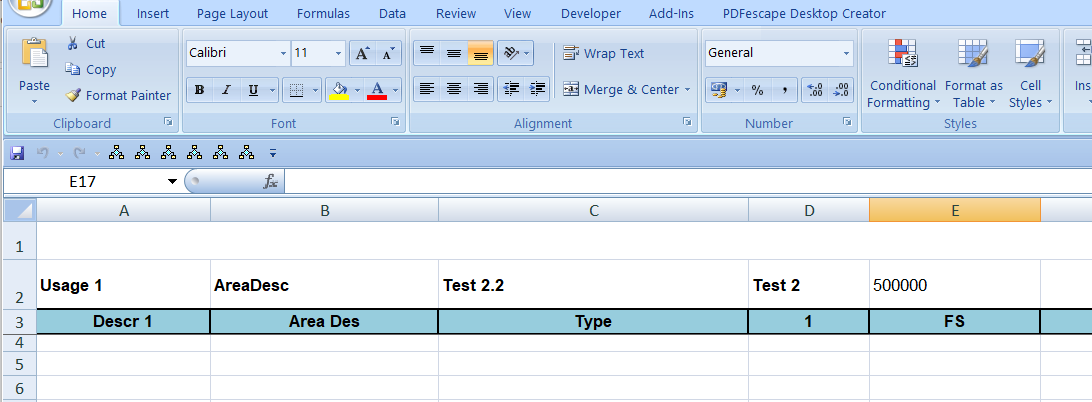Image resolution: width=1092 pixels, height=402 pixels.
Task: Click the Center text alignment icon
Action: 454,89
